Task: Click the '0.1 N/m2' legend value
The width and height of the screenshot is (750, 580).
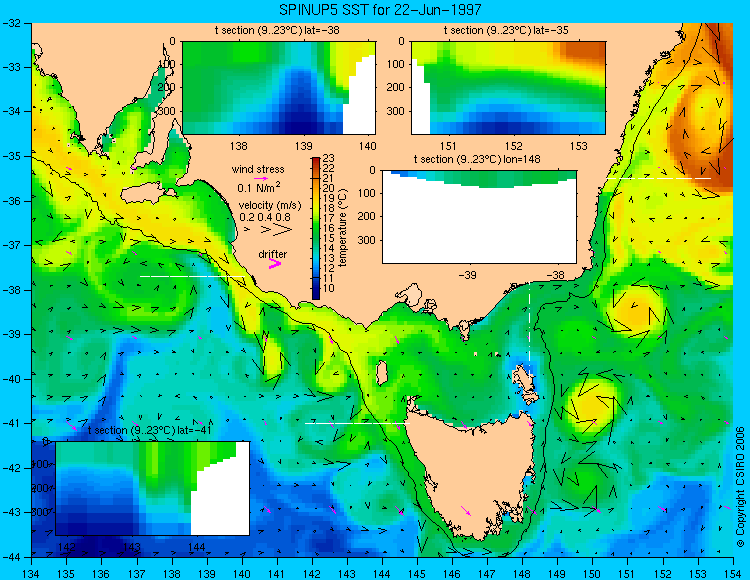Action: 259,187
